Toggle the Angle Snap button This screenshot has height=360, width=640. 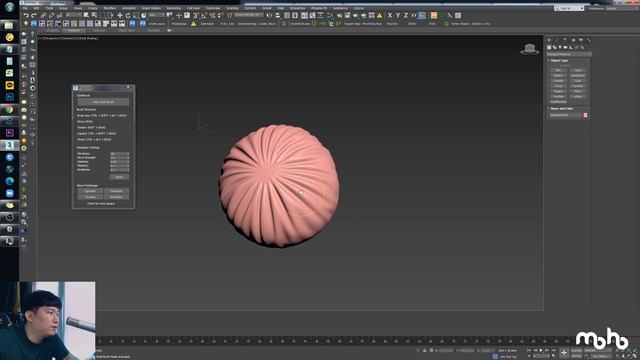point(203,16)
